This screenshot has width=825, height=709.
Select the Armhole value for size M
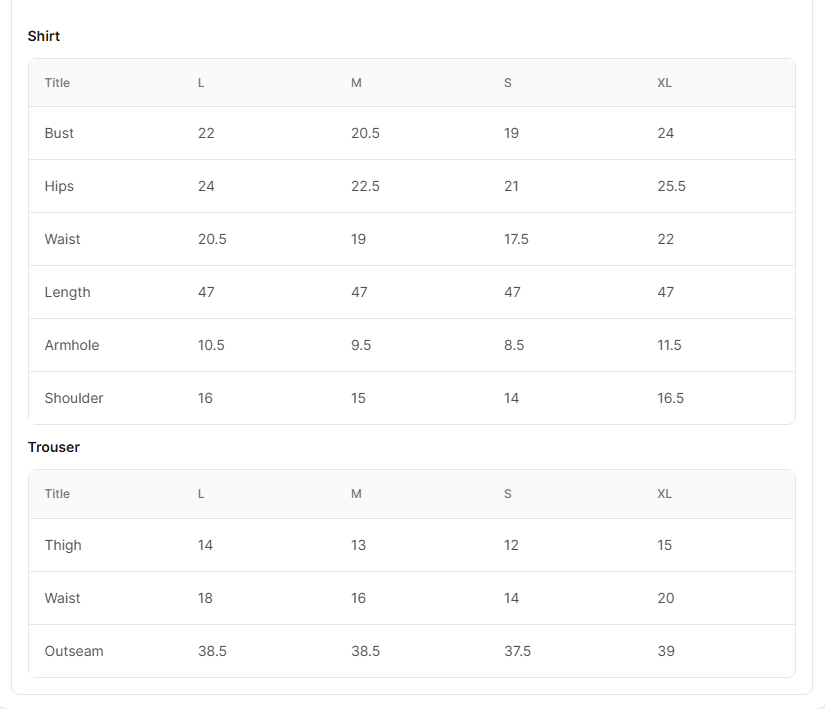(x=361, y=345)
